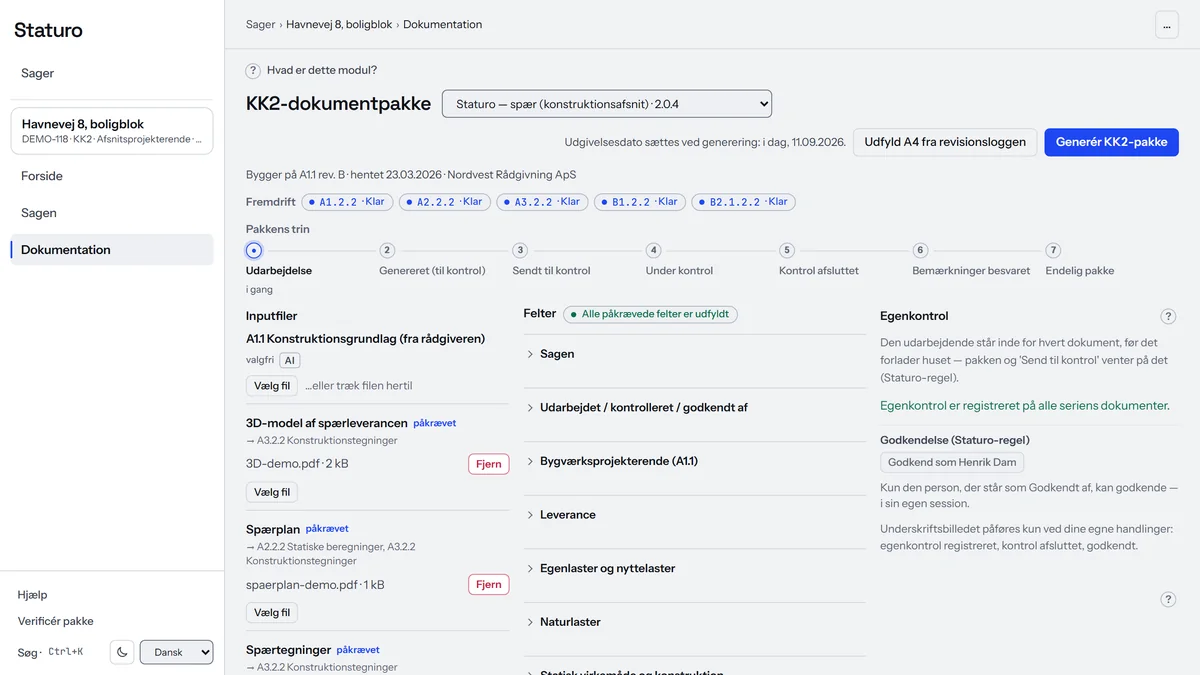Select step 4 Under kontrol
Viewport: 1200px width, 675px height.
tap(653, 251)
